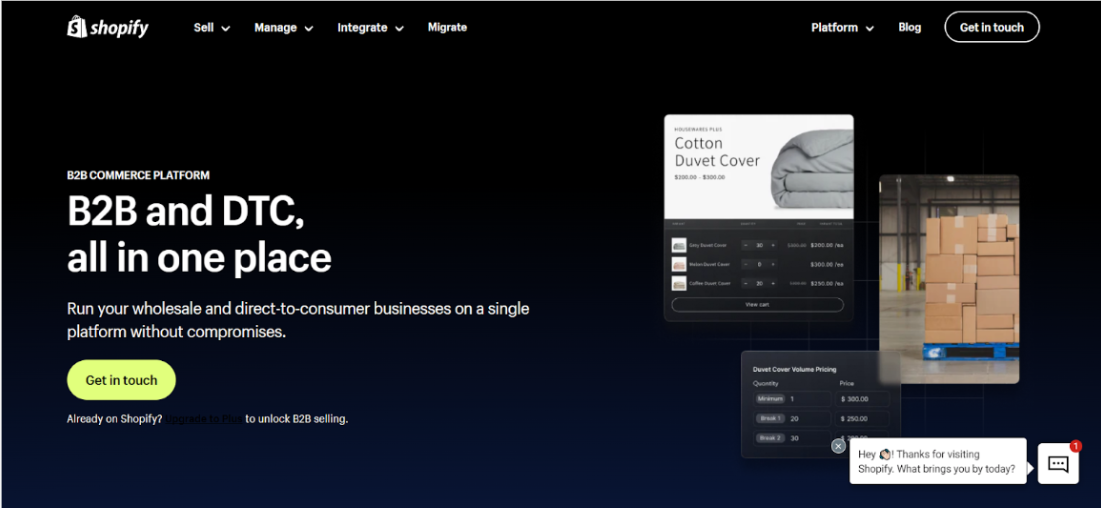The image size is (1101, 508).
Task: Expand the Platform menu
Action: click(843, 28)
